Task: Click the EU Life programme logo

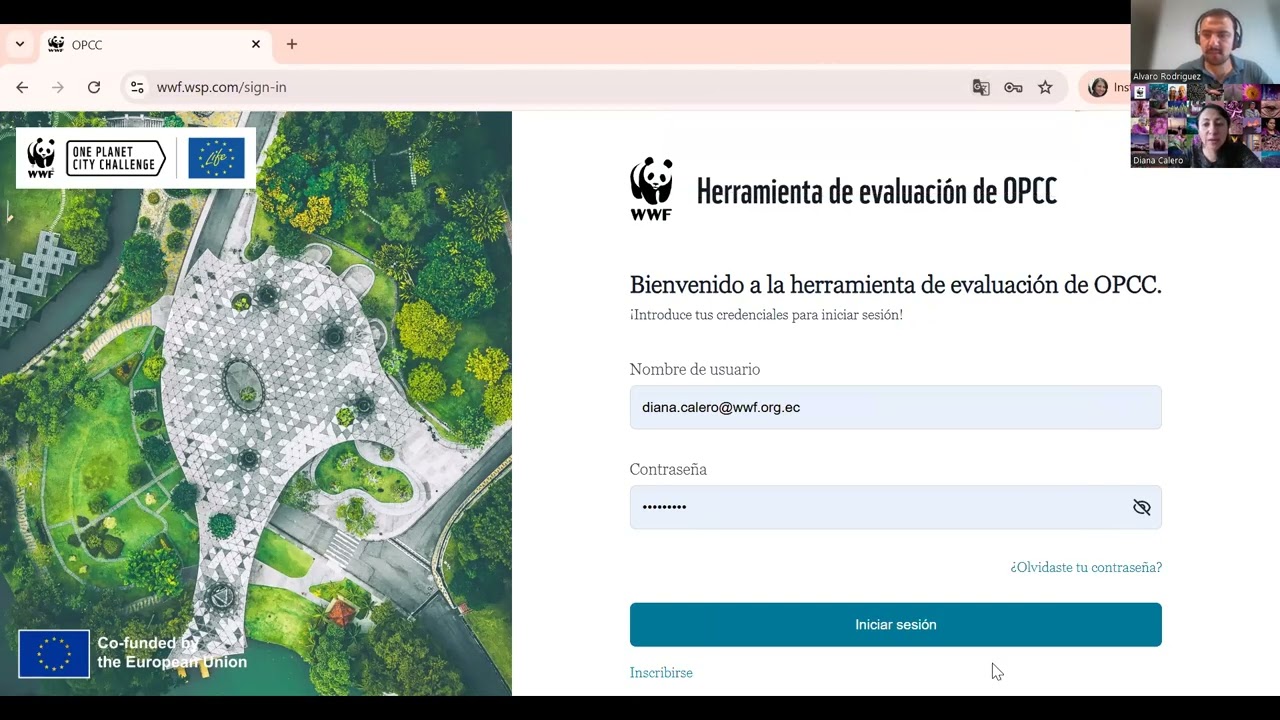Action: pyautogui.click(x=216, y=158)
